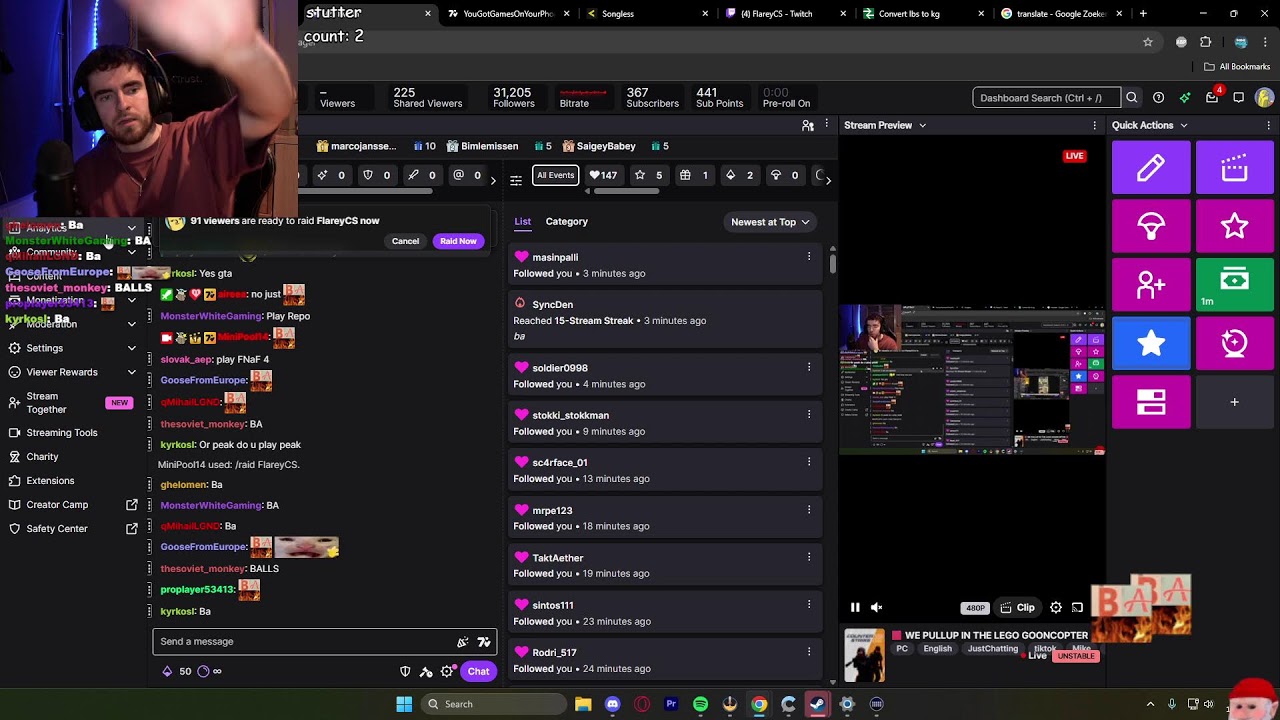The image size is (1280, 720).
Task: Open Extensions in sidebar
Action: (50, 480)
